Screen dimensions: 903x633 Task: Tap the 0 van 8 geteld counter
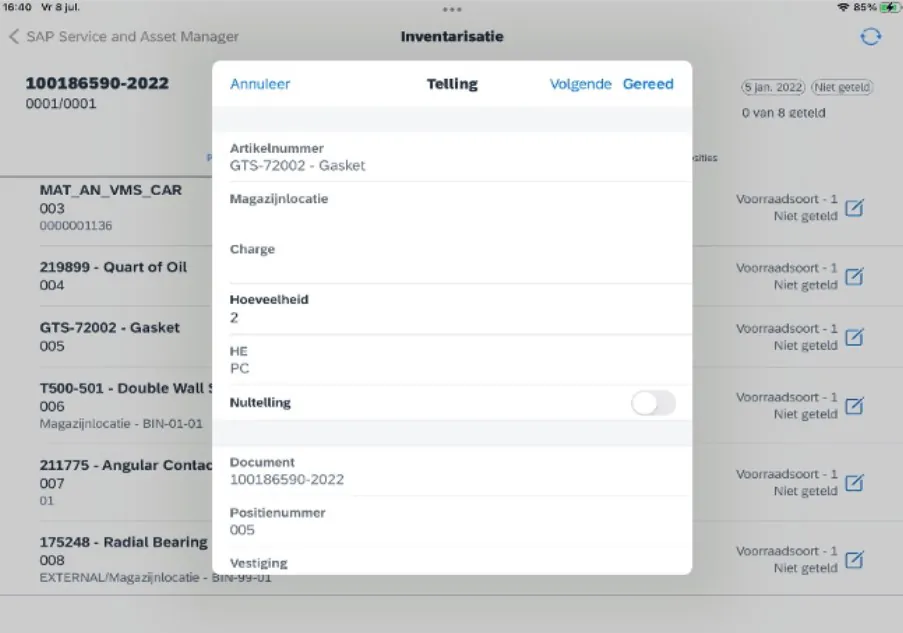(783, 113)
